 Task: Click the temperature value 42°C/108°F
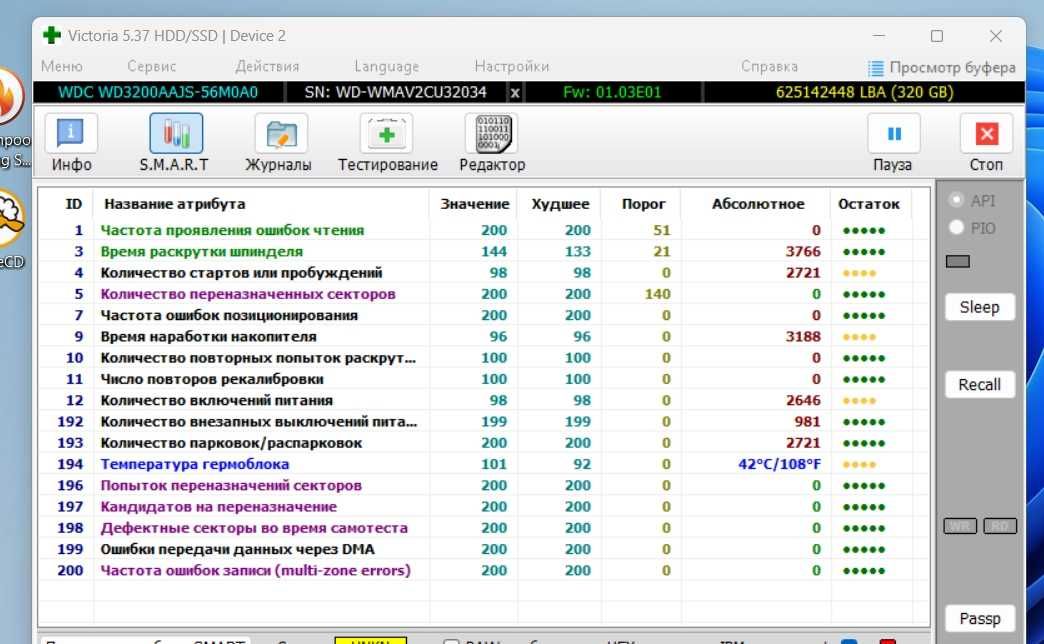coord(779,464)
